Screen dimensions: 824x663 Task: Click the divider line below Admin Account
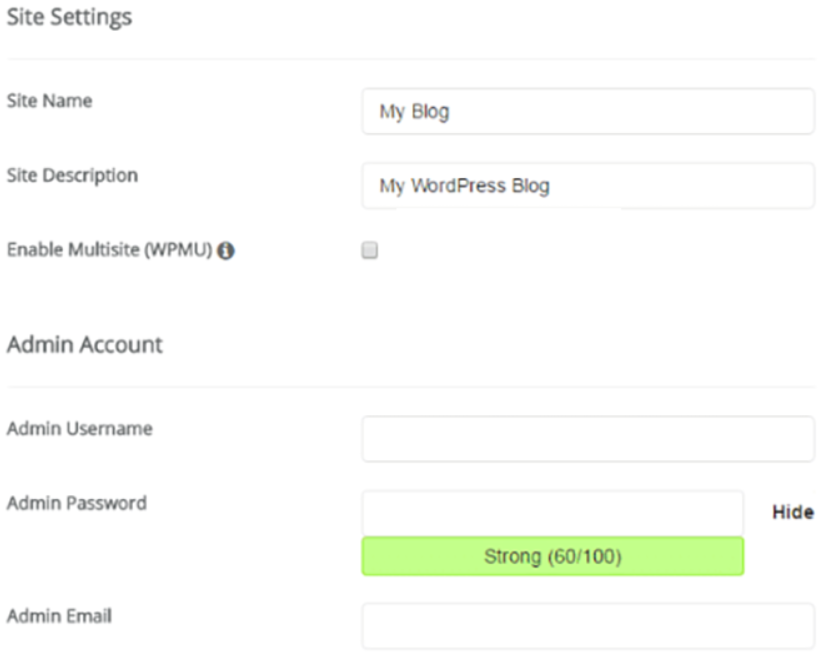pyautogui.click(x=411, y=387)
